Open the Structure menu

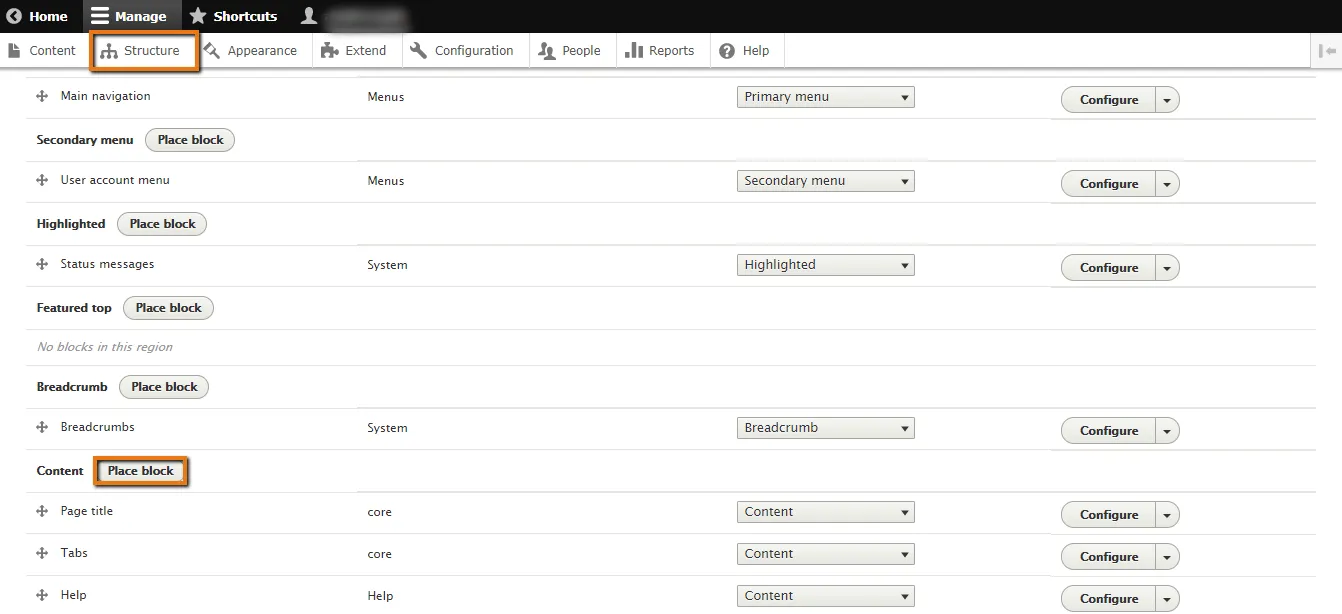tap(141, 51)
